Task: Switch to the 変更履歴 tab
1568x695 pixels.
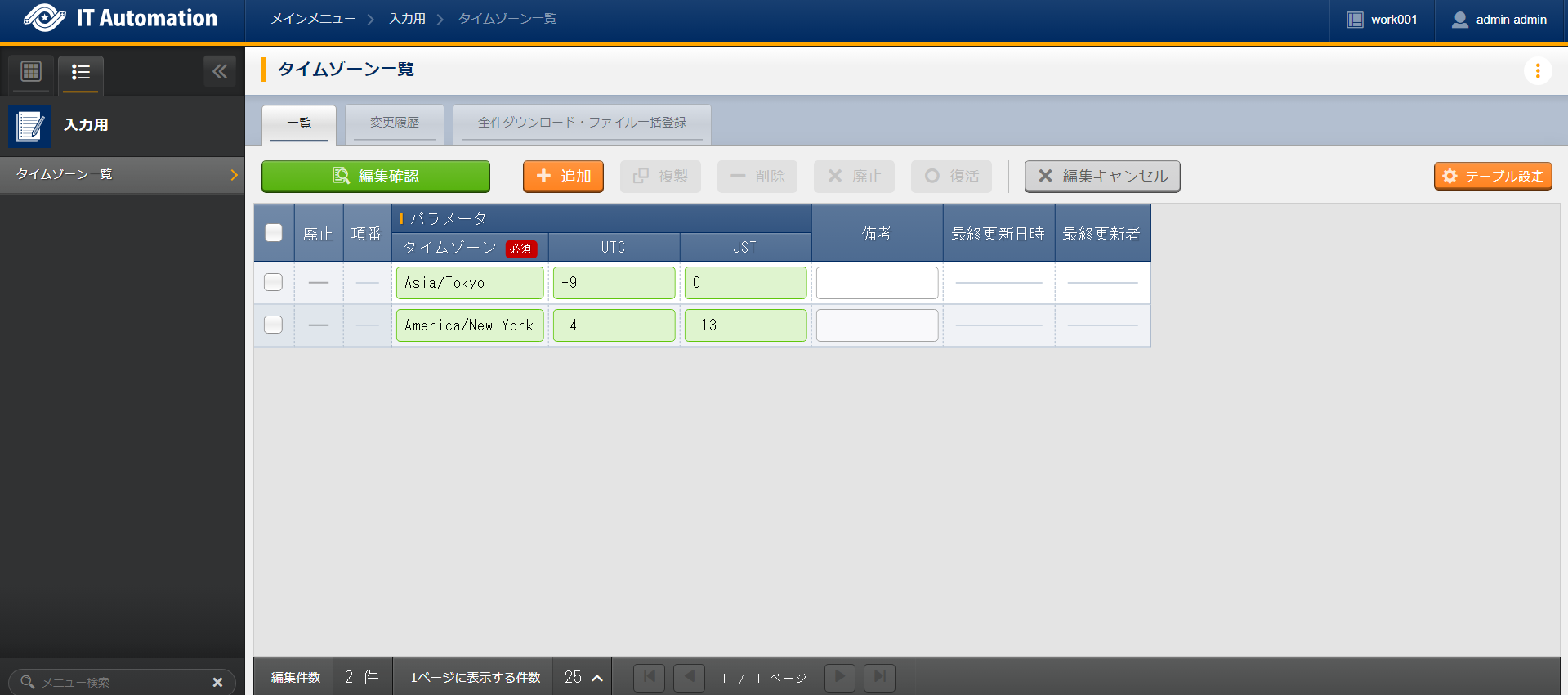Action: (394, 123)
